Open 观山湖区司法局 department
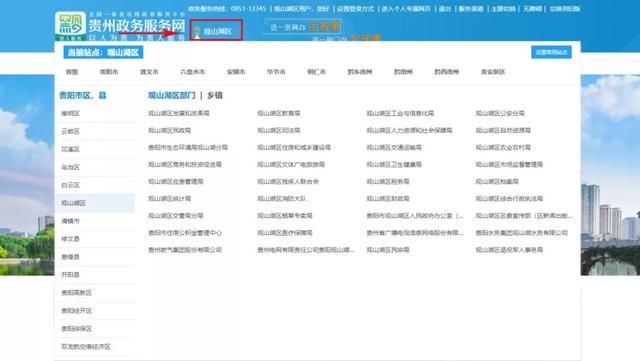The image size is (640, 361). pos(279,131)
